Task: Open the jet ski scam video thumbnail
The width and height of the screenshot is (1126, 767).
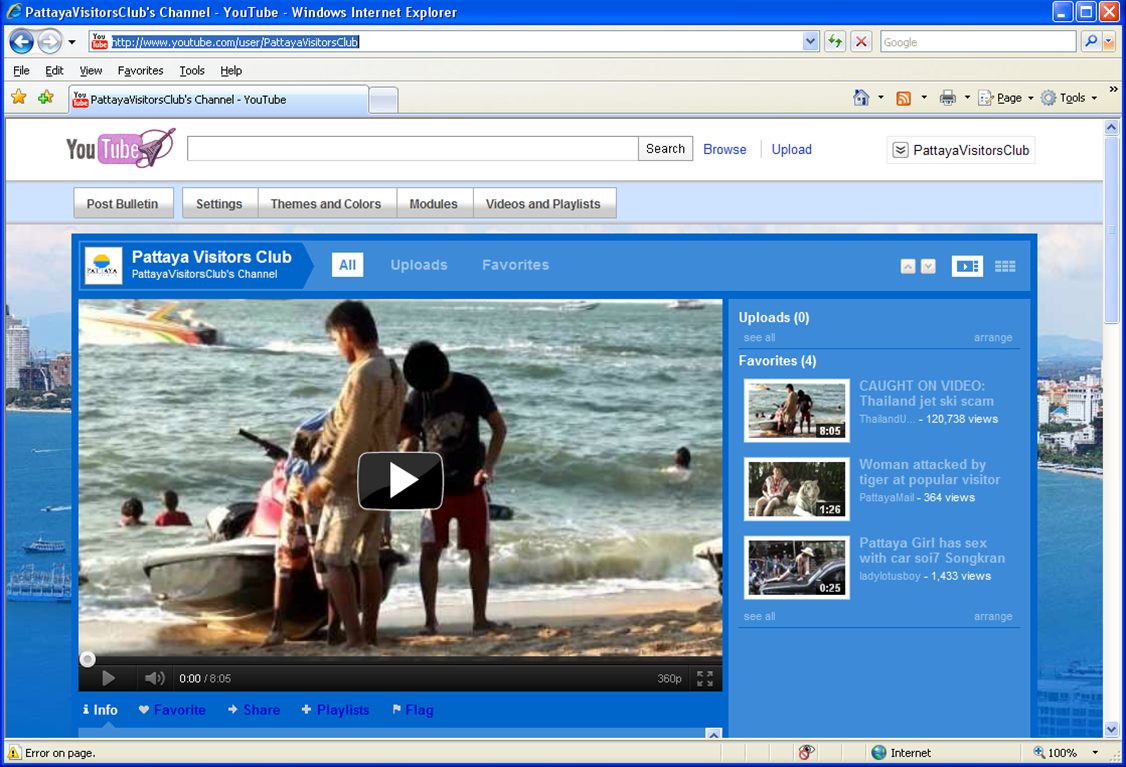Action: 796,411
